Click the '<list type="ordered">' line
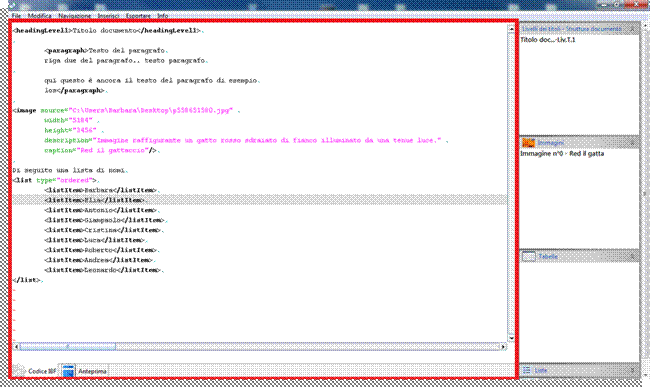650x387 pixels. [x=55, y=180]
